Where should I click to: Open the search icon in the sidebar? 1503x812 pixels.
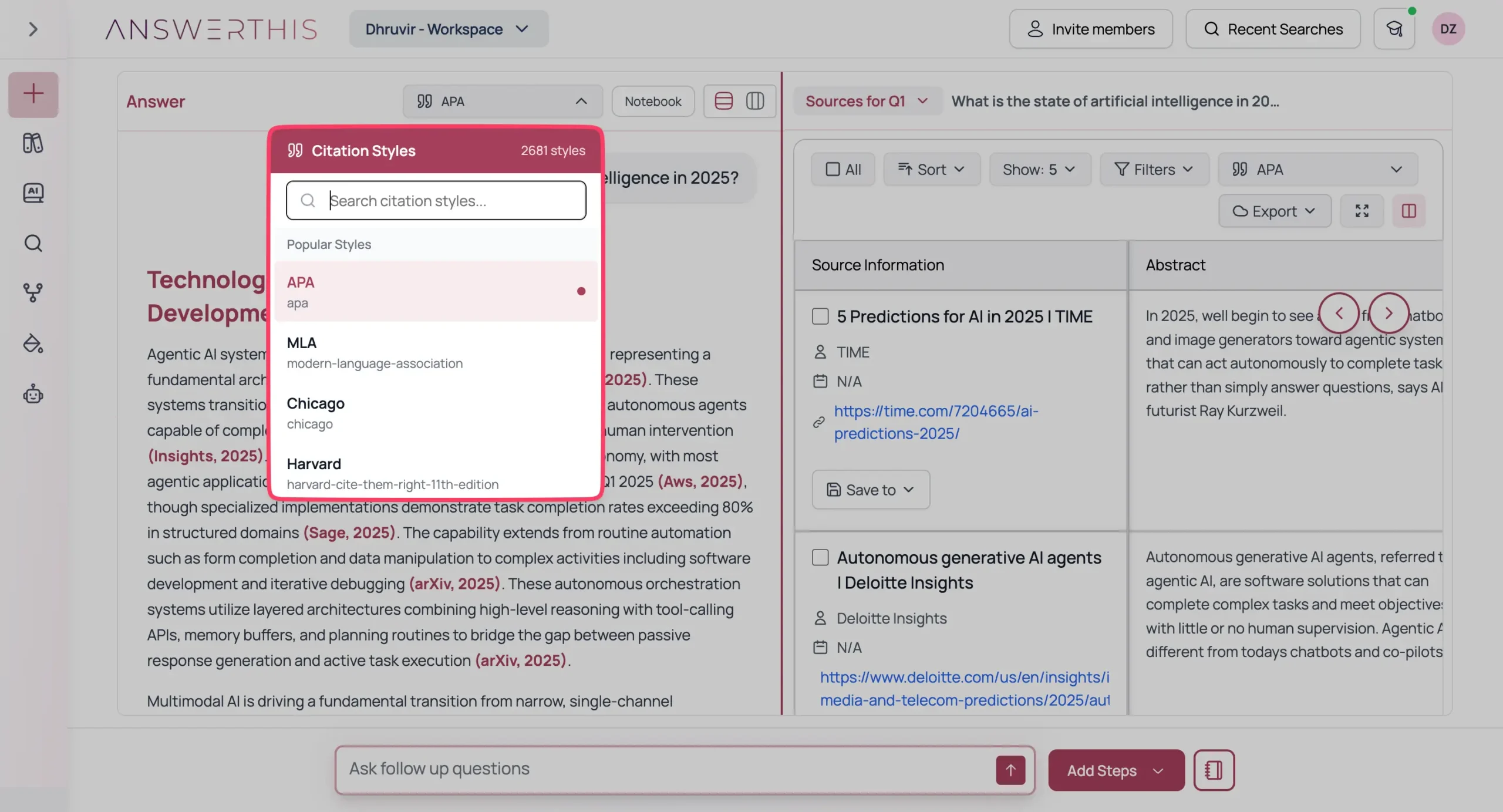click(33, 242)
